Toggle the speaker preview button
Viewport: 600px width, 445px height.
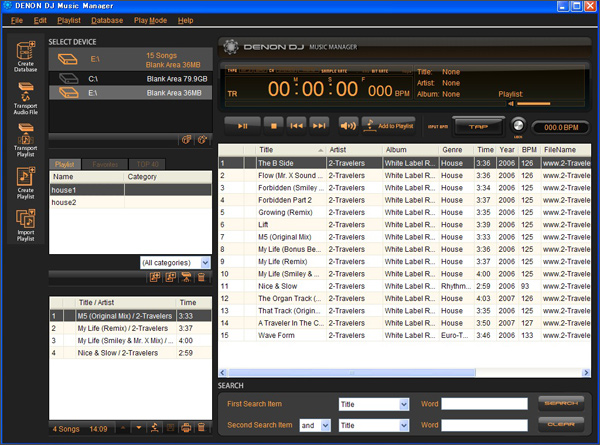348,126
